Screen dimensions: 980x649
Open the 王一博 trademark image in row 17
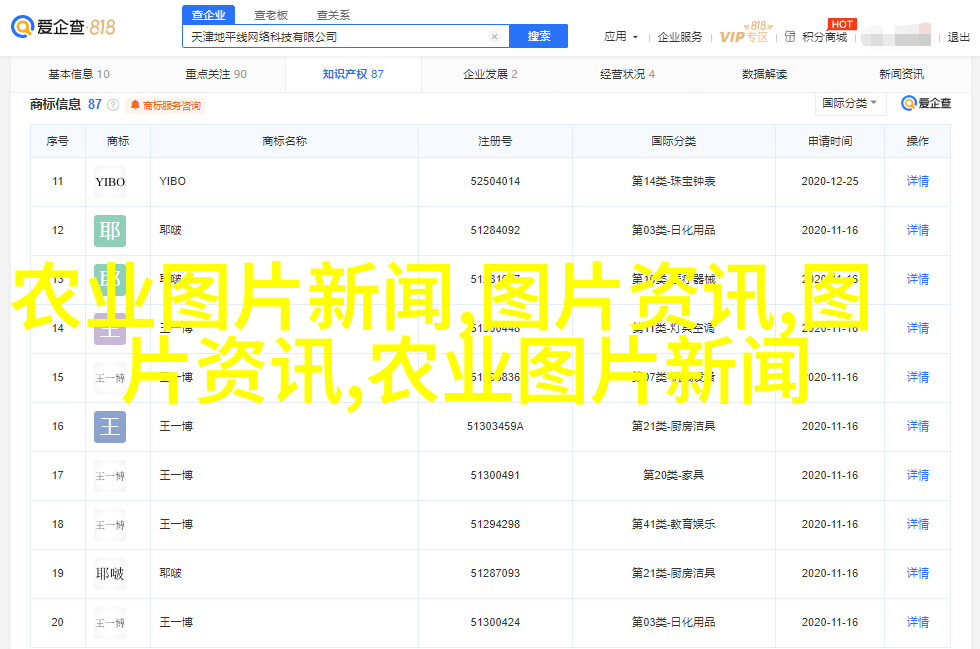pyautogui.click(x=110, y=476)
